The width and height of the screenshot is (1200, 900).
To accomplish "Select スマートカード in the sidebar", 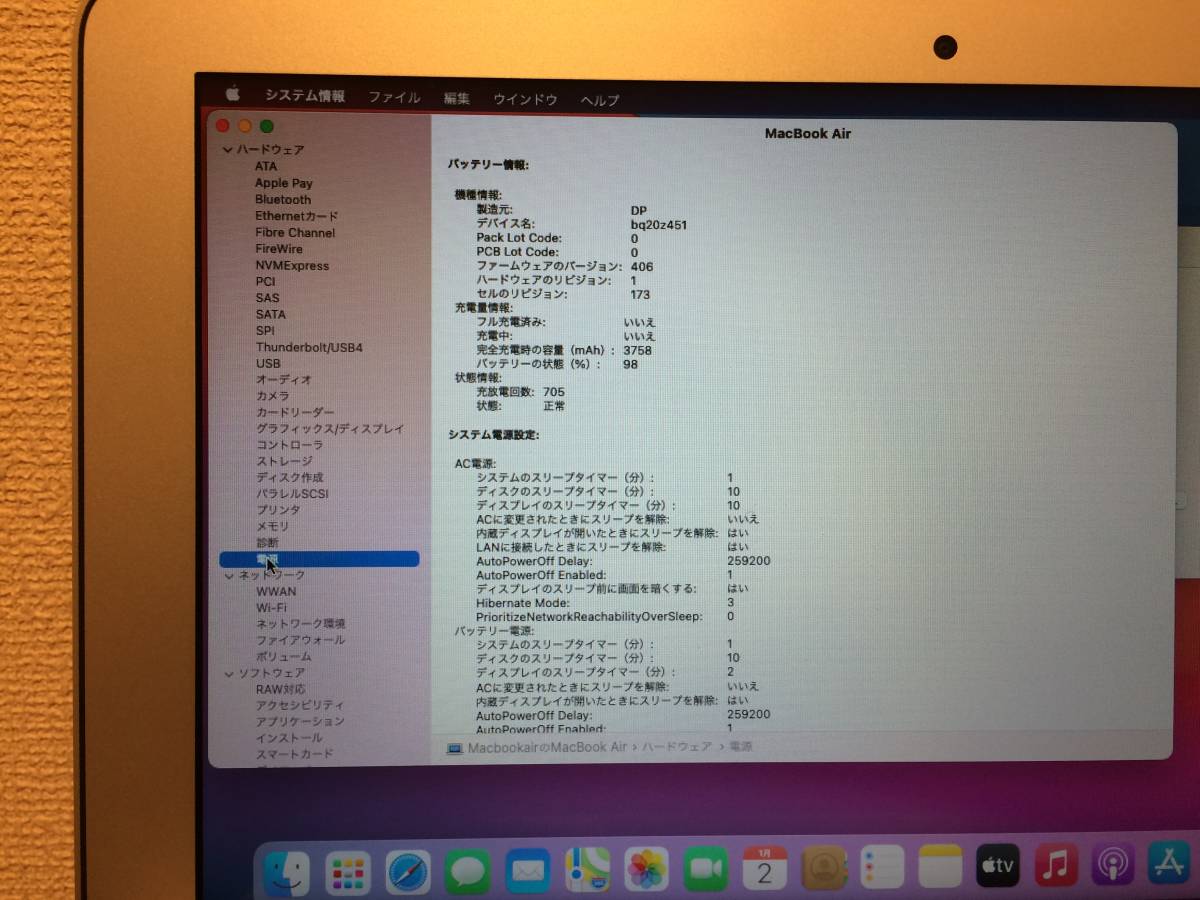I will coord(294,754).
